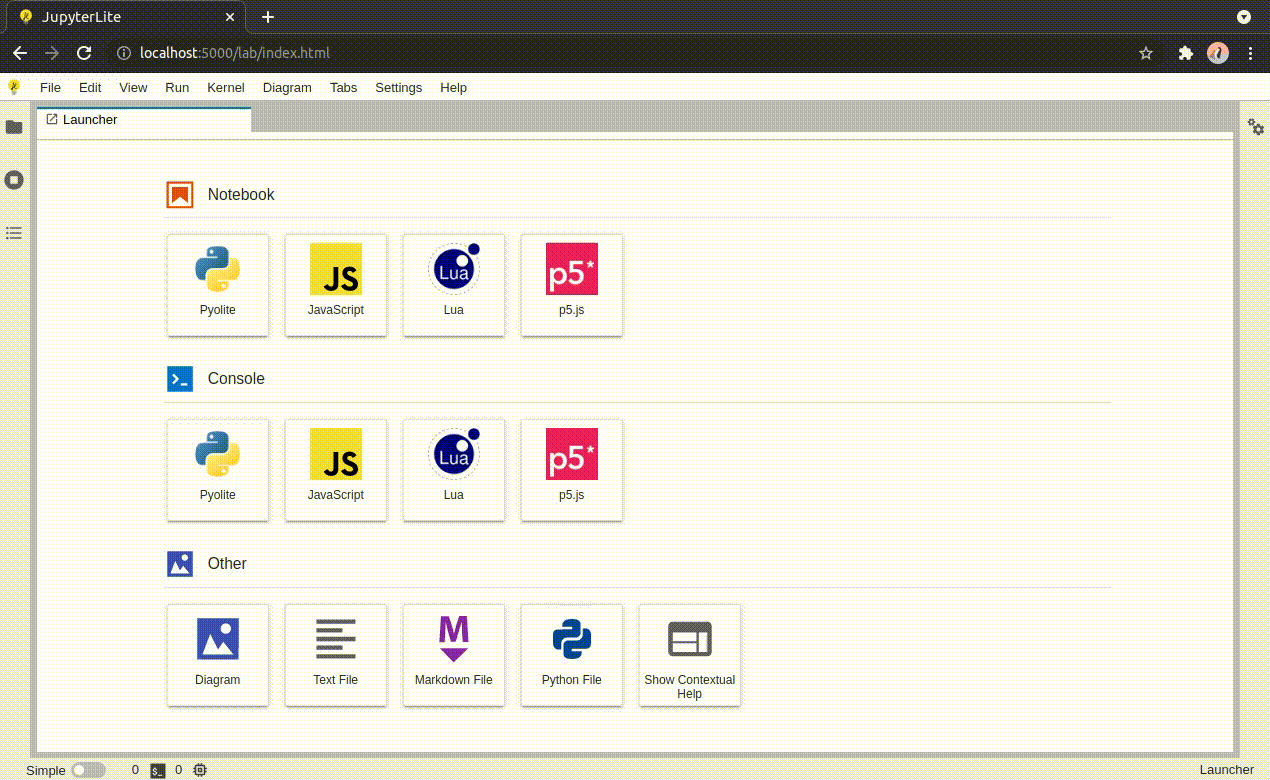The image size is (1270, 780).
Task: Open the Run menu
Action: click(177, 88)
